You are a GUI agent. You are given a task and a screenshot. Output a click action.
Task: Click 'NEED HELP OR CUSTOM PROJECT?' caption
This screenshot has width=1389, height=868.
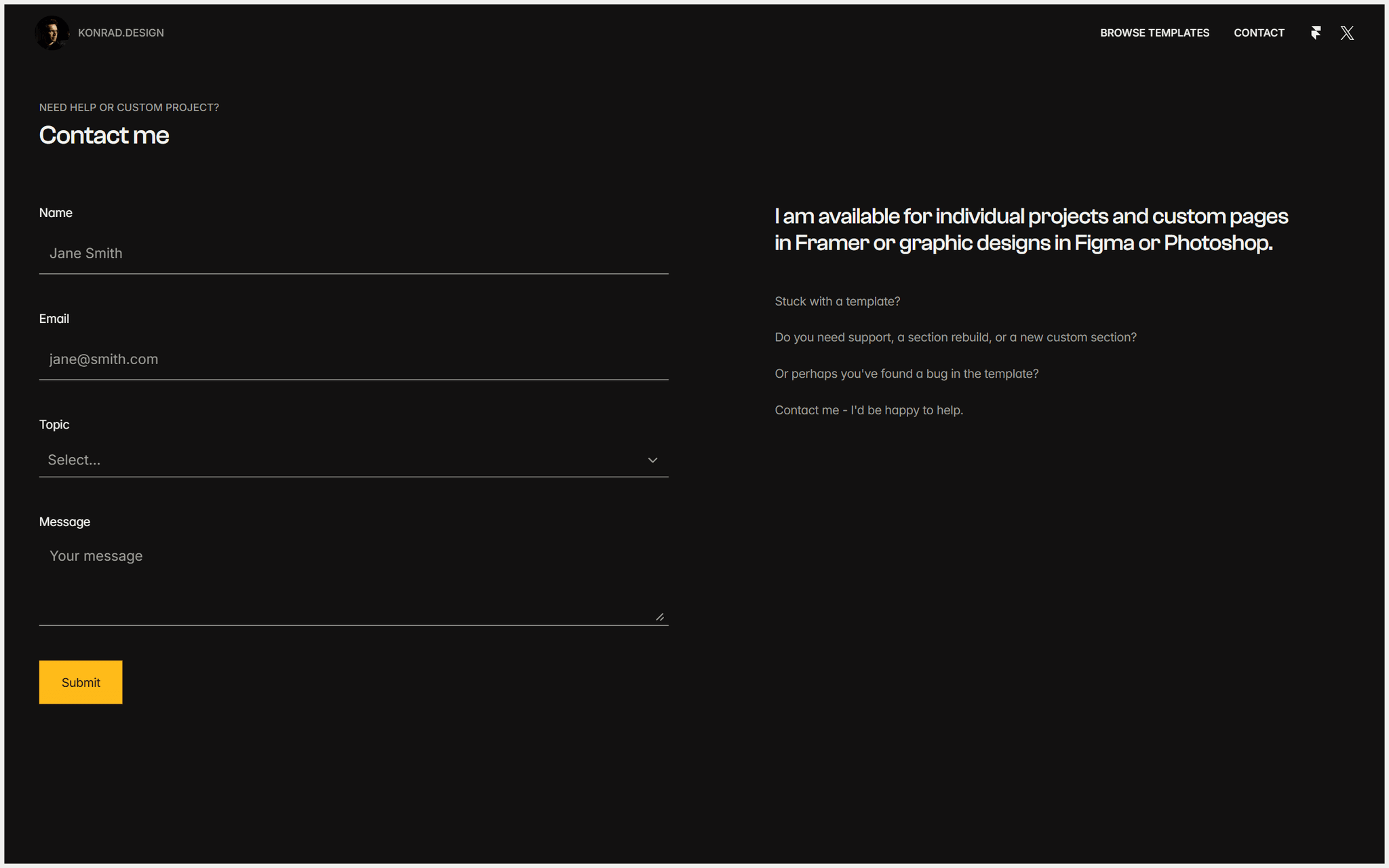[129, 107]
